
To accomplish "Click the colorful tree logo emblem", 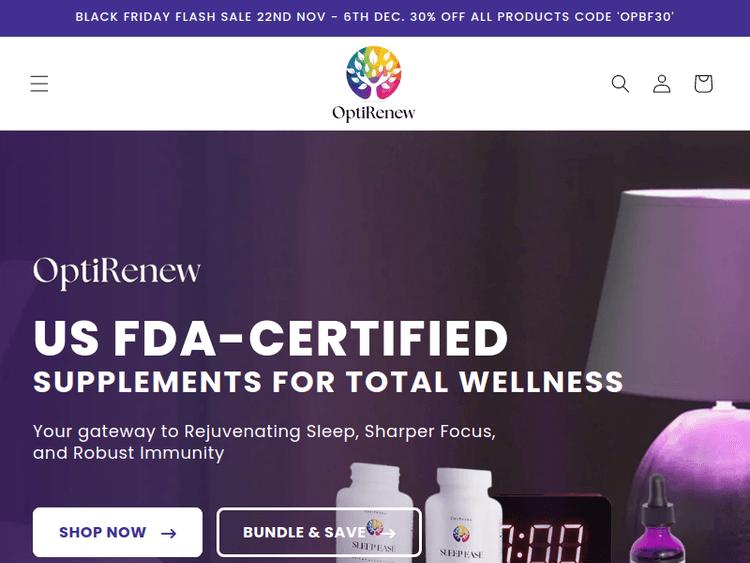I will coord(374,73).
